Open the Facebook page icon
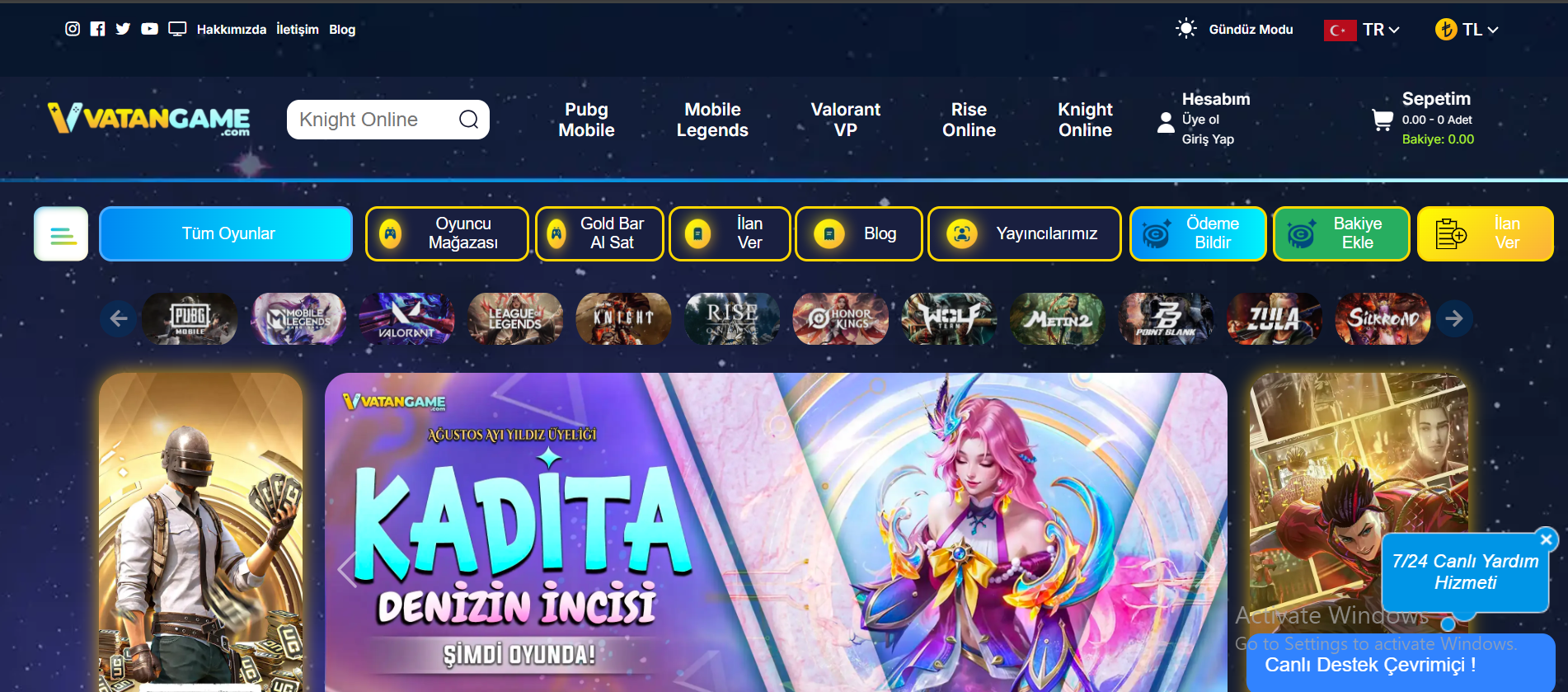 click(x=97, y=29)
